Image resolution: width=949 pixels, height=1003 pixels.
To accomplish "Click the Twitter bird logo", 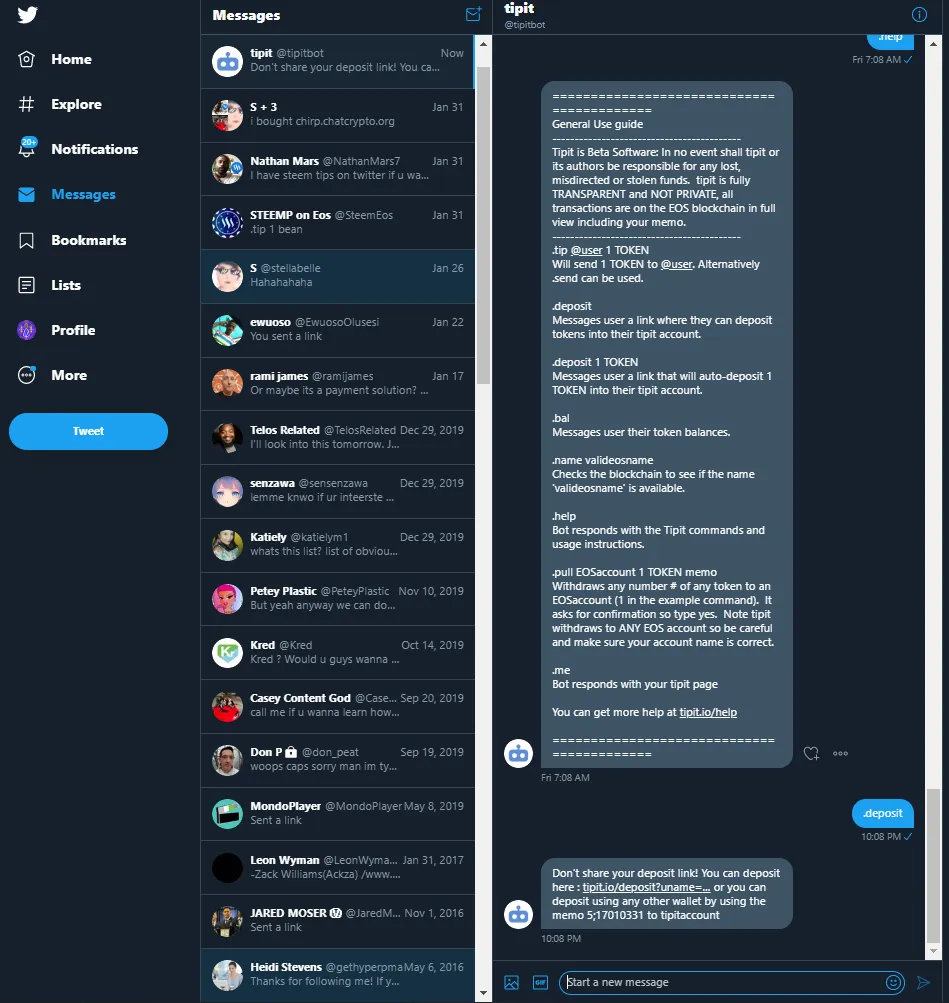I will click(27, 14).
